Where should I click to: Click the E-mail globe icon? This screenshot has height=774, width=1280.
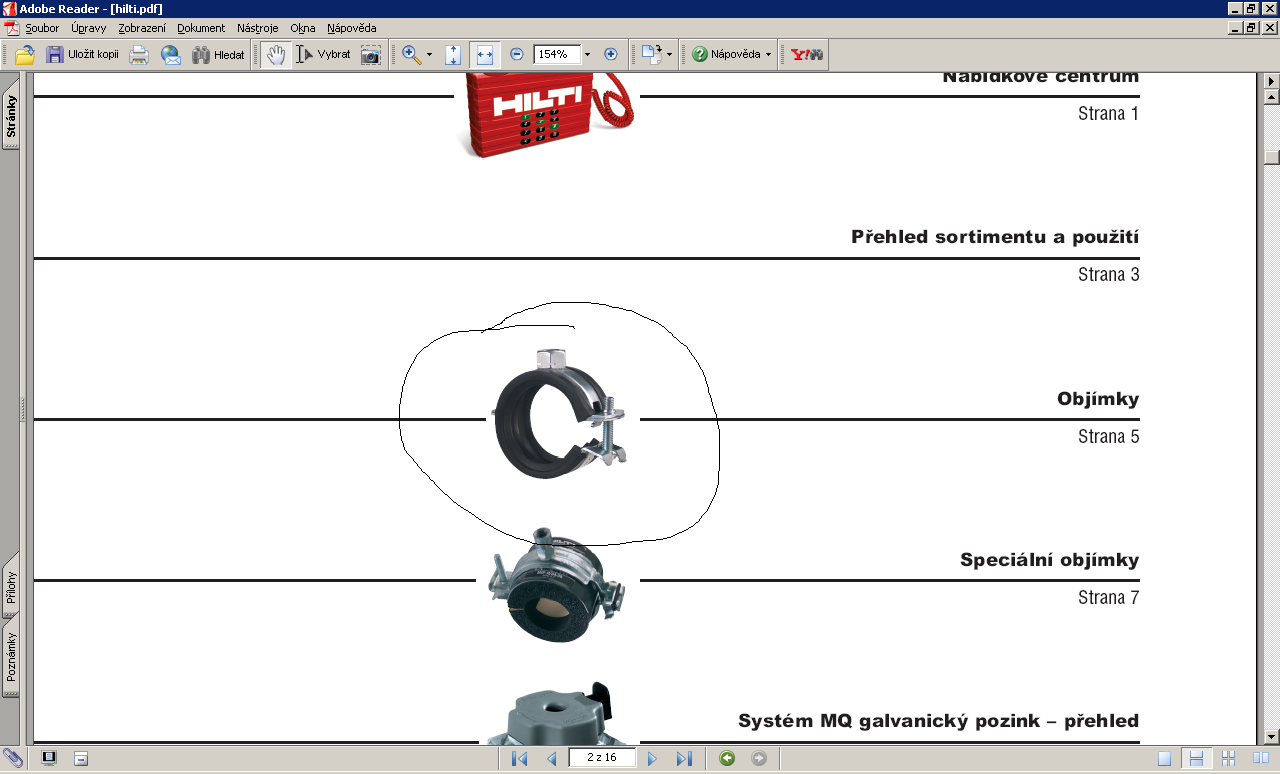point(171,55)
